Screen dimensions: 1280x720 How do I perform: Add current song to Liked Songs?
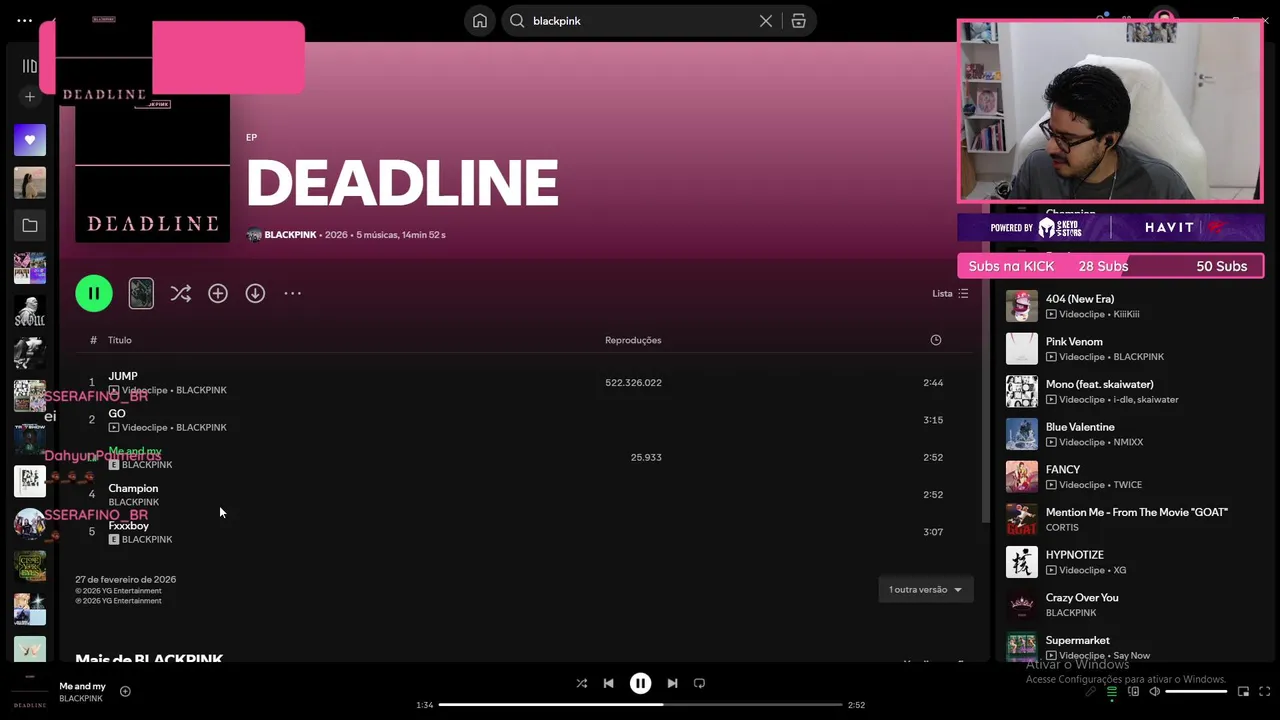click(x=125, y=691)
